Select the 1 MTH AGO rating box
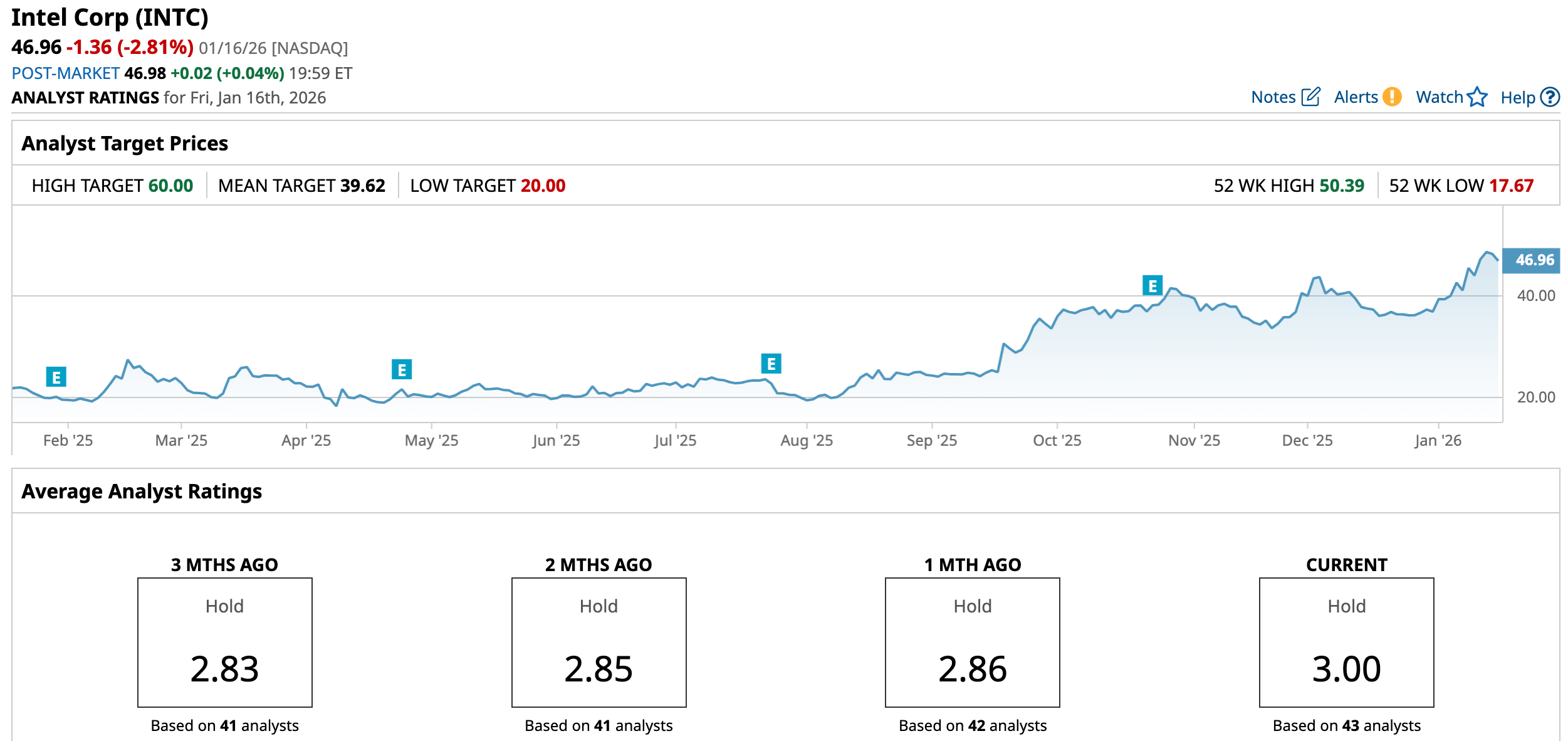The image size is (1568, 741). pos(972,643)
